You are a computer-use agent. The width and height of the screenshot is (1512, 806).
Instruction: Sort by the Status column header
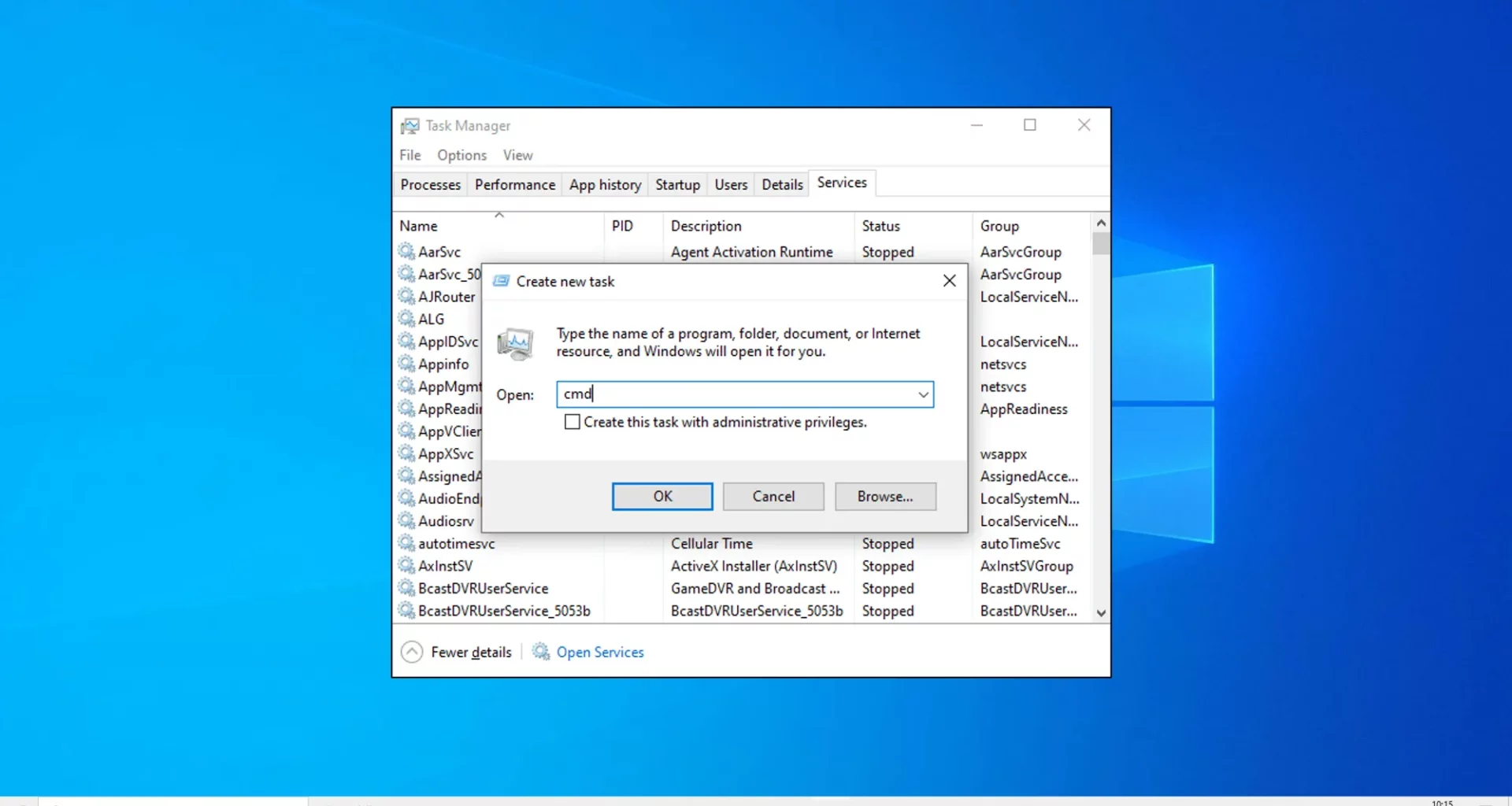tap(913, 226)
